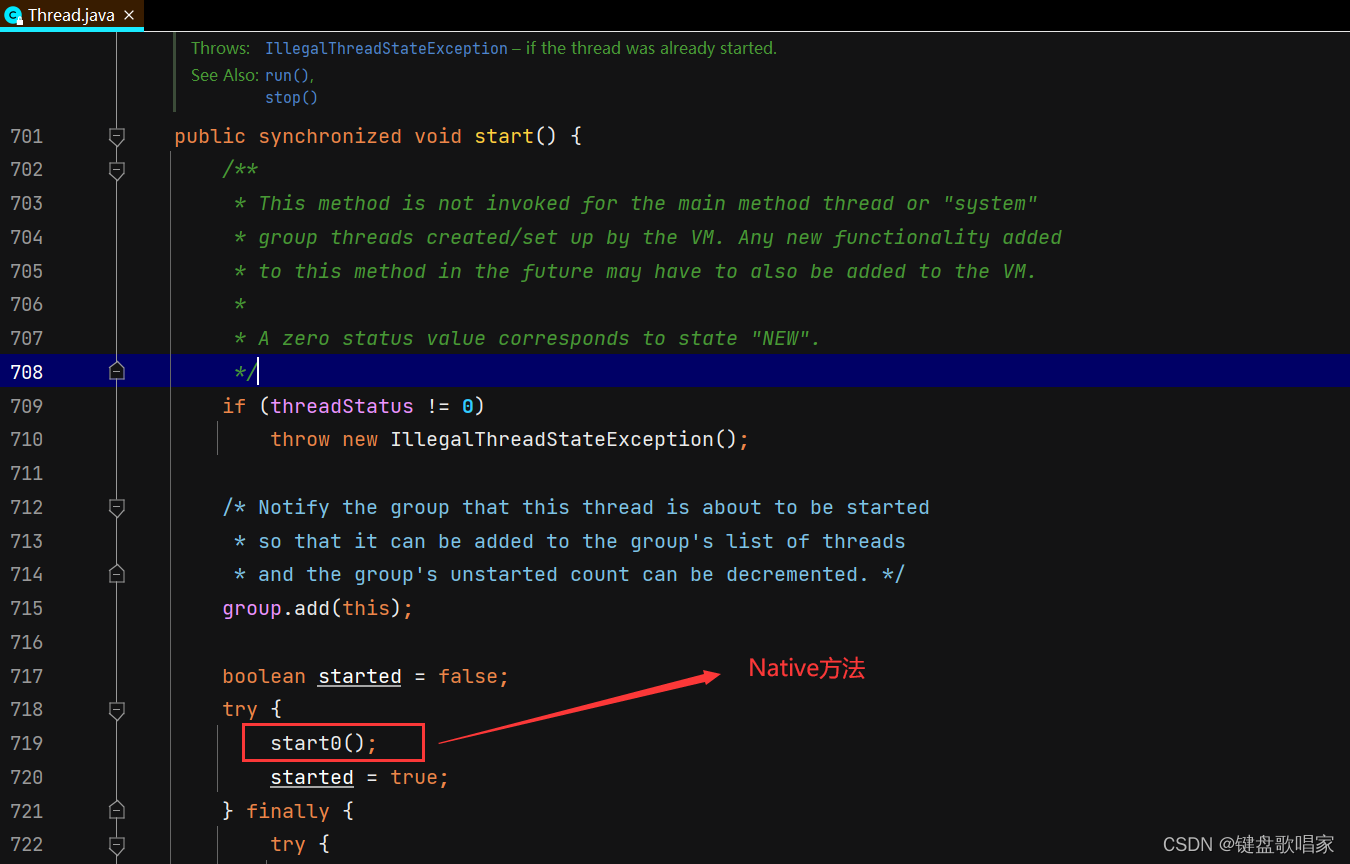Image resolution: width=1350 pixels, height=864 pixels.
Task: Click the comment end fold marker at line 708
Action: click(117, 372)
